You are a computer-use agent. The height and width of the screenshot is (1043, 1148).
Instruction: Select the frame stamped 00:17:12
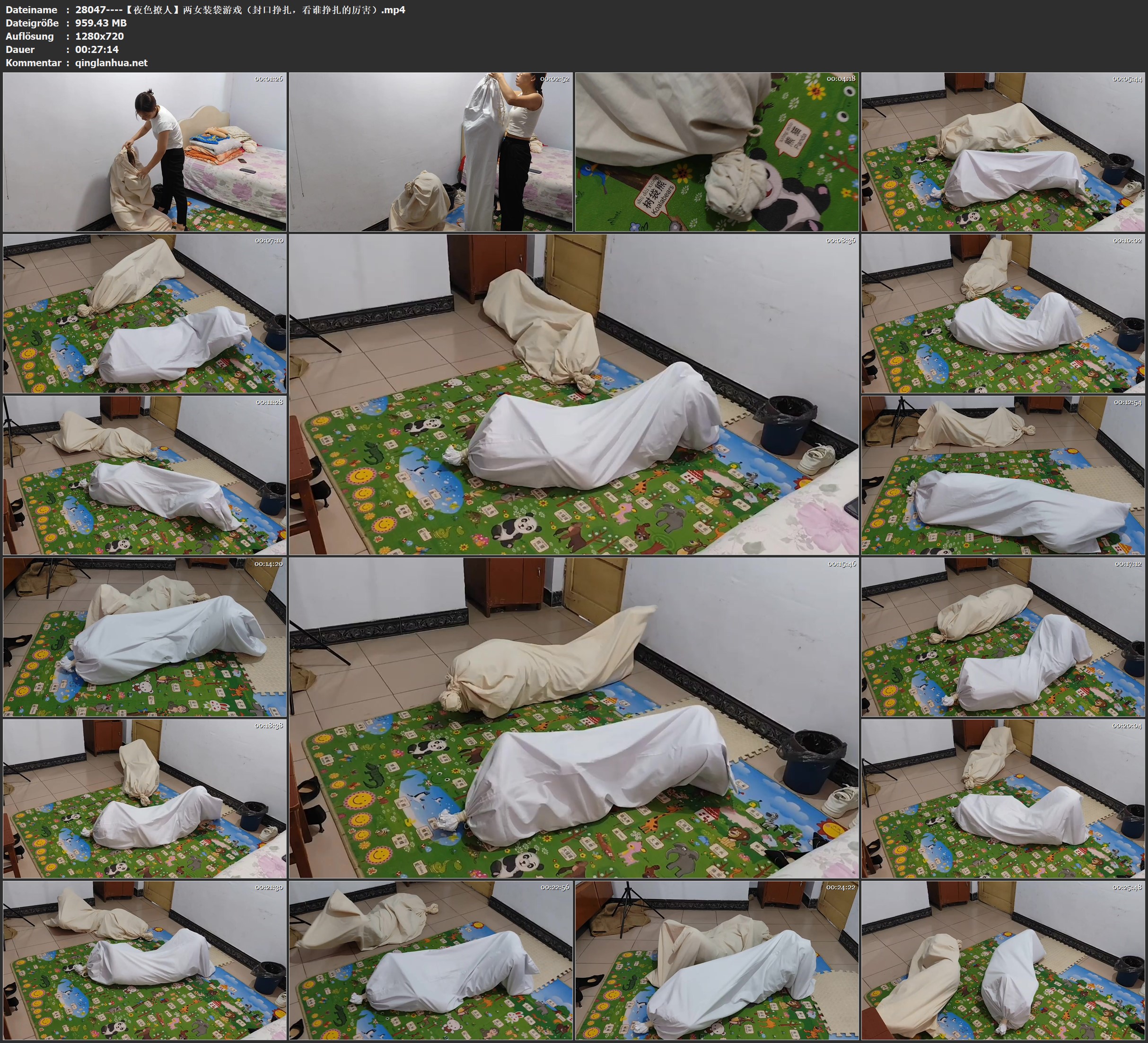click(1003, 636)
